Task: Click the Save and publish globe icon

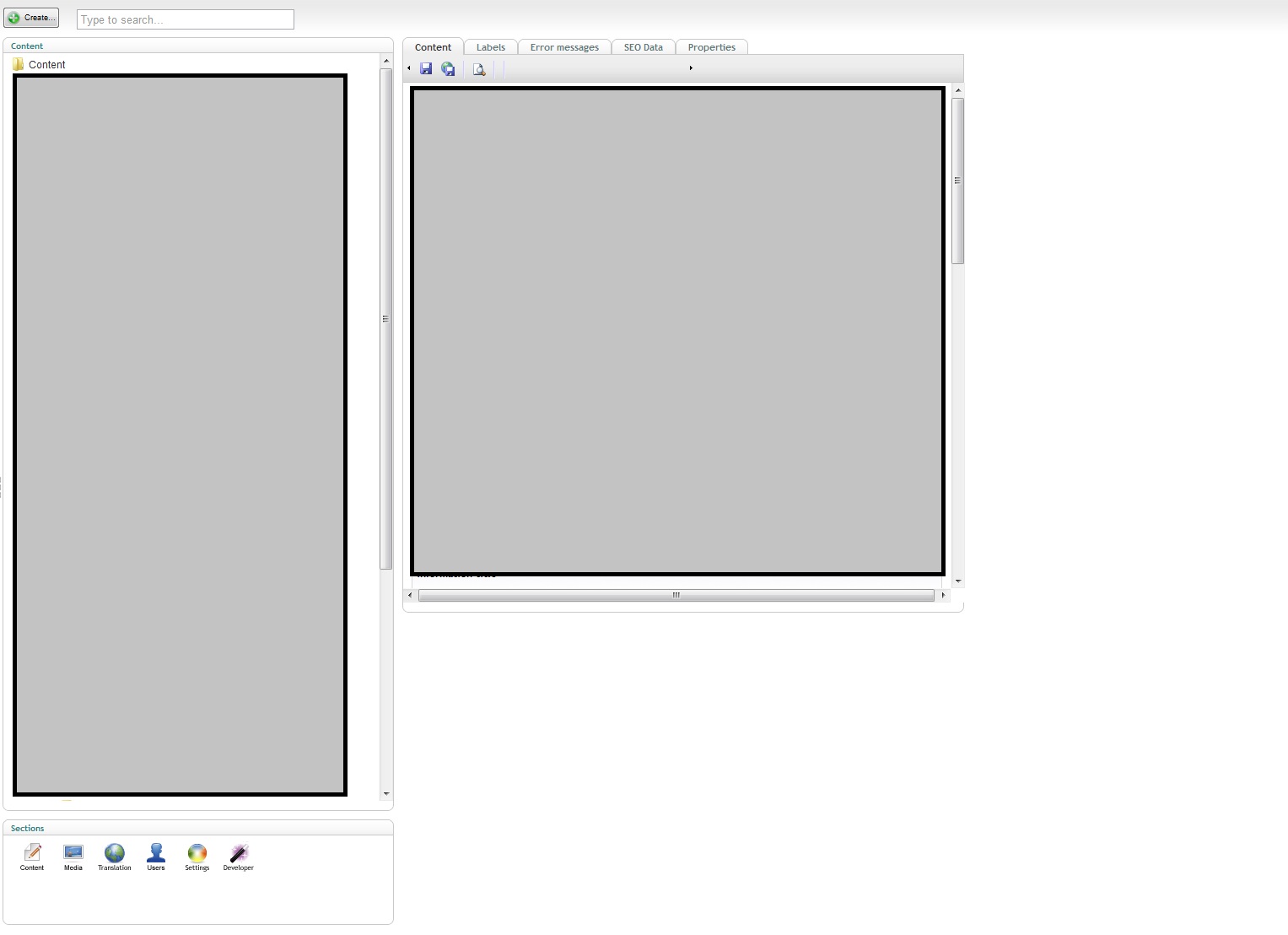Action: click(448, 69)
